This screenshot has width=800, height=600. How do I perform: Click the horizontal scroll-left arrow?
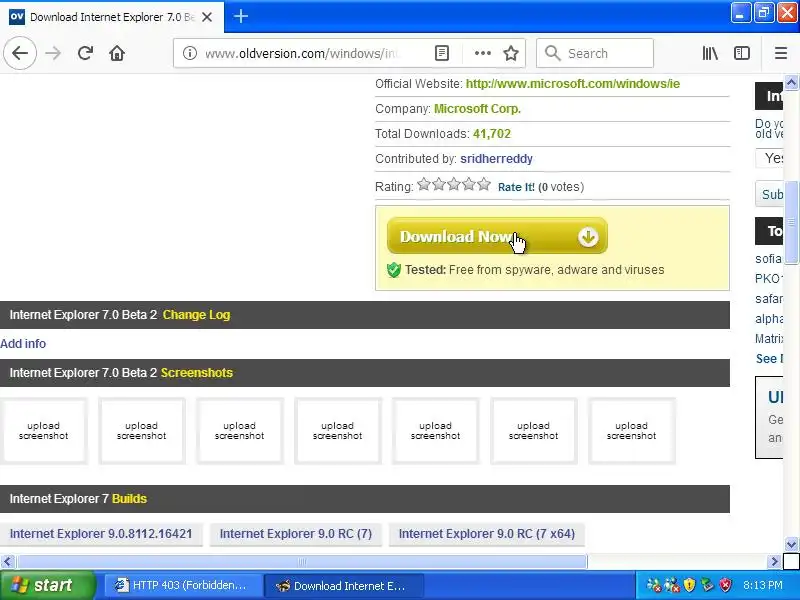click(7, 562)
